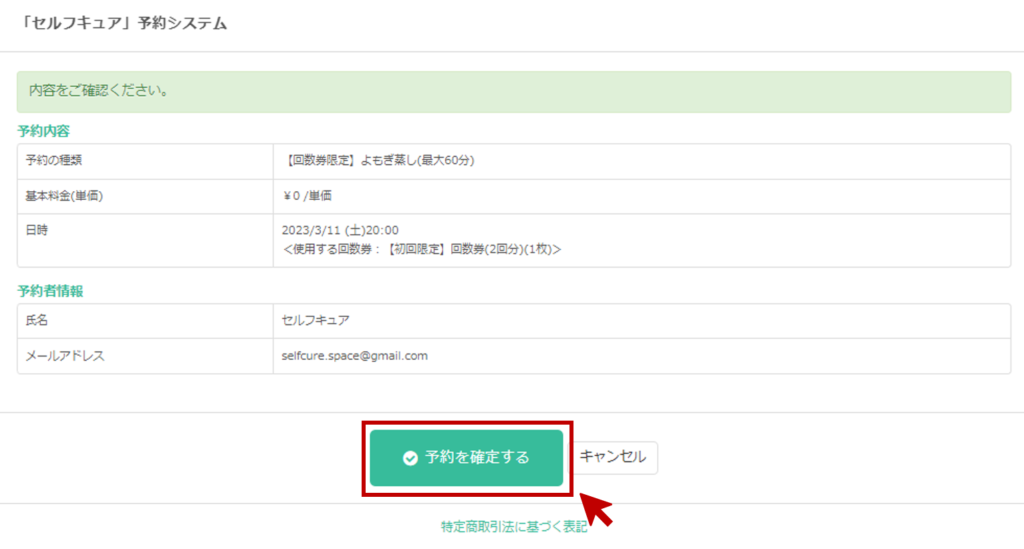Click the 使用する回数券 ticket details line

coord(421,249)
